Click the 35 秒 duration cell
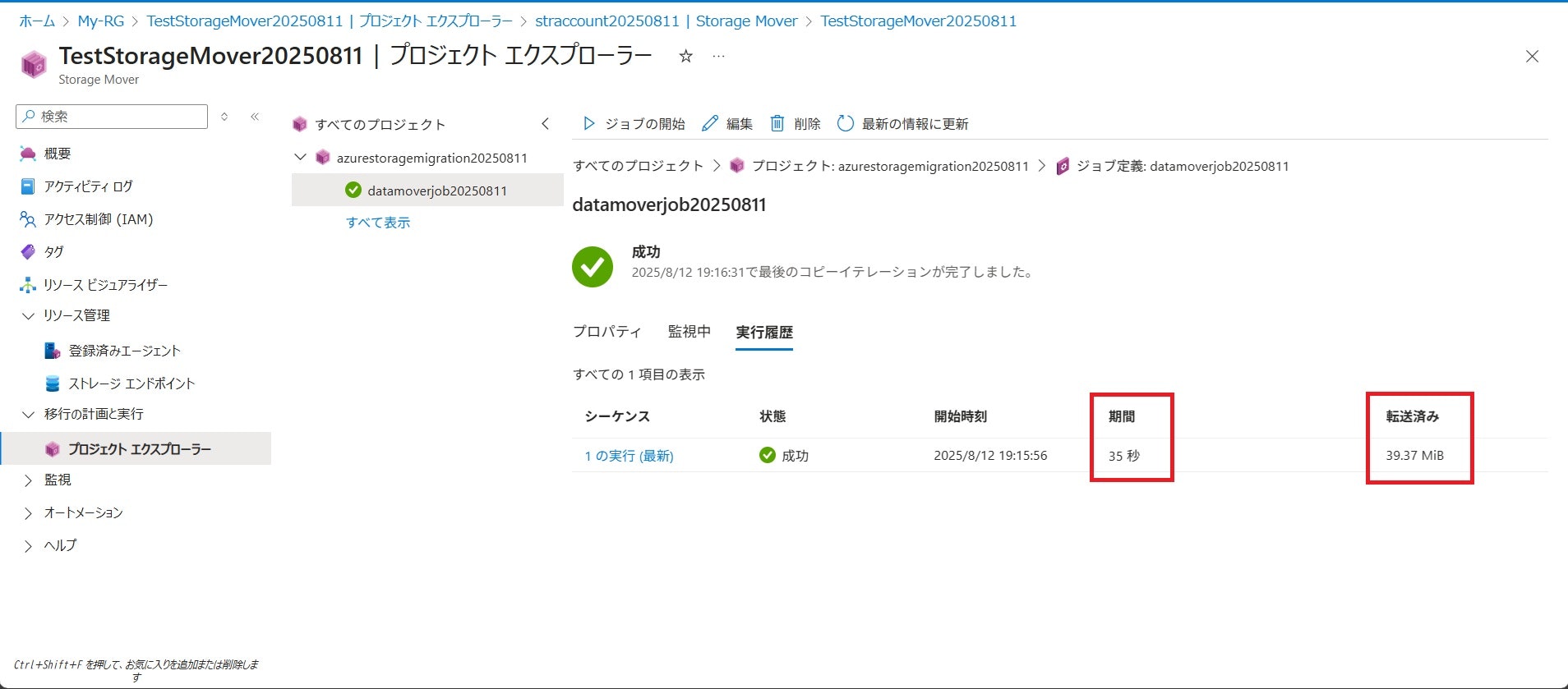Viewport: 1568px width, 689px height. click(x=1123, y=456)
